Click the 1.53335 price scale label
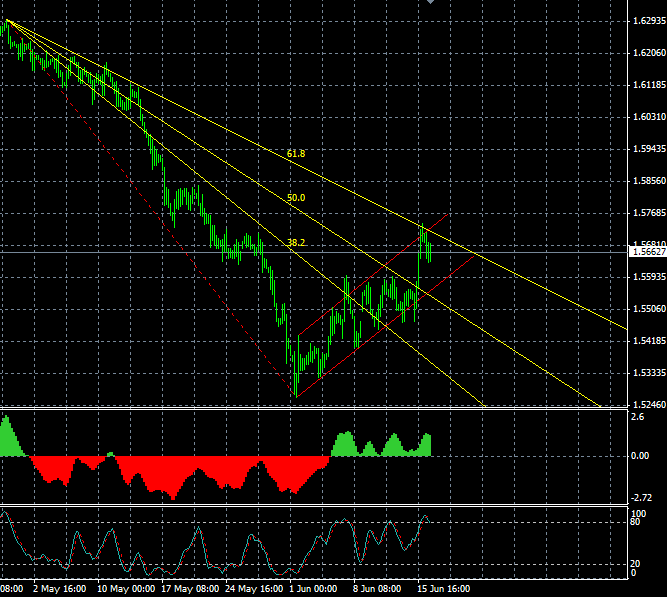The width and height of the screenshot is (667, 597). pos(649,373)
